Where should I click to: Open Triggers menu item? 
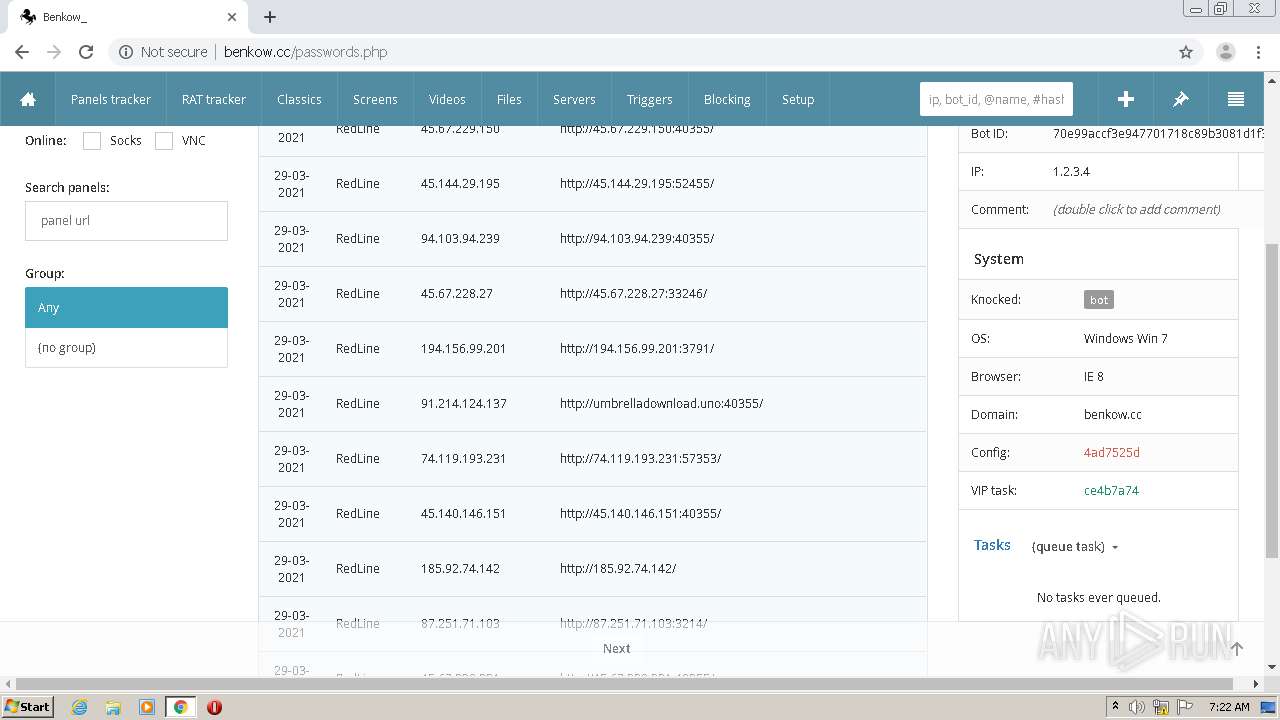point(650,99)
